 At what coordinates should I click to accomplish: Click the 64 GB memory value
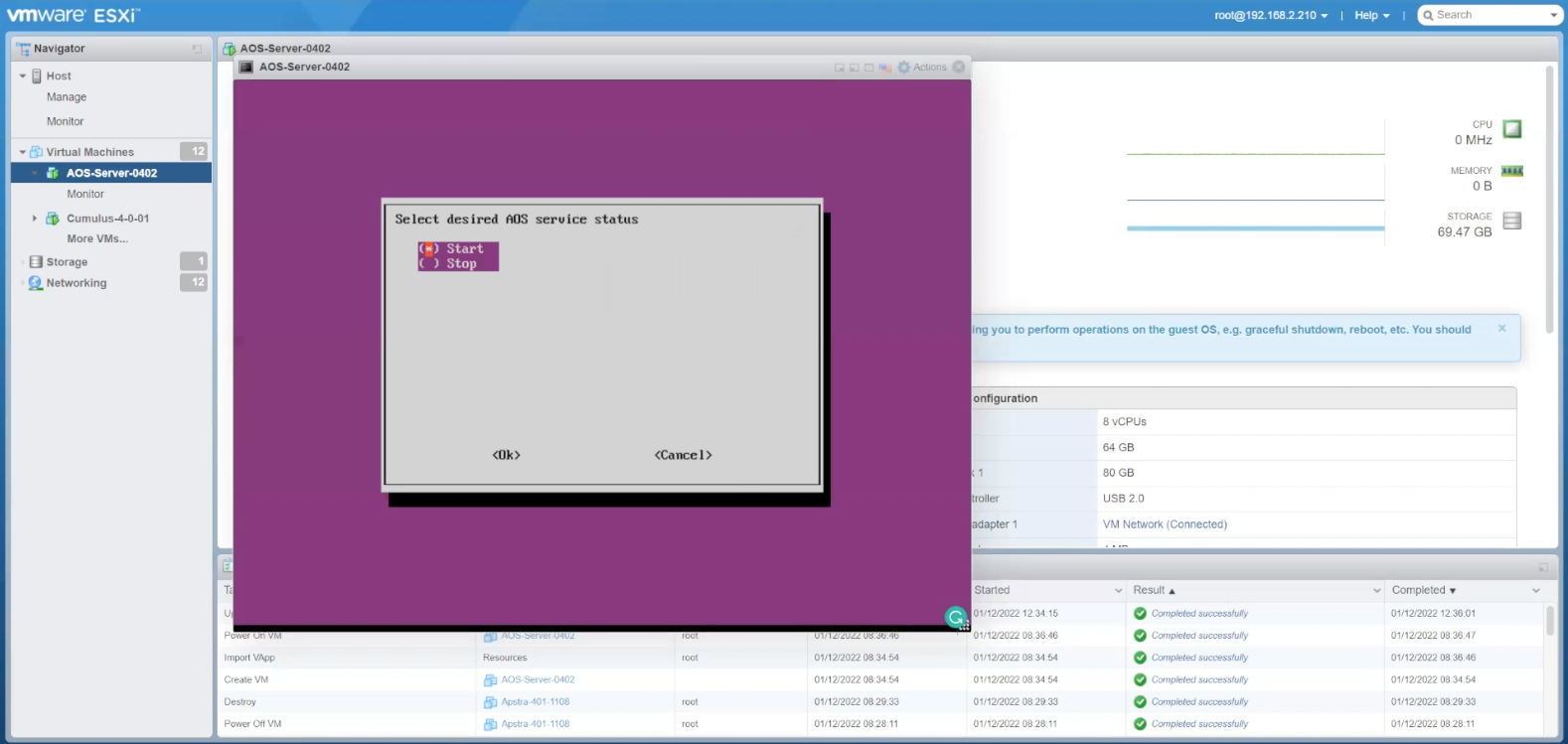(1118, 448)
